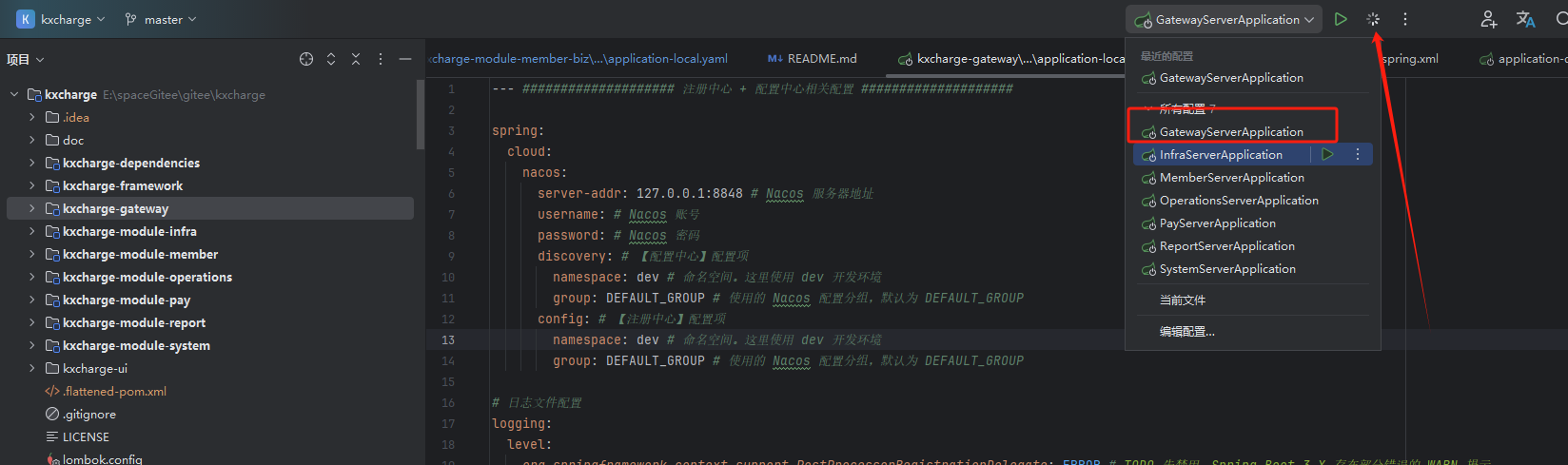Click the translate icon in the top bar
1568x465 pixels.
[x=1526, y=19]
